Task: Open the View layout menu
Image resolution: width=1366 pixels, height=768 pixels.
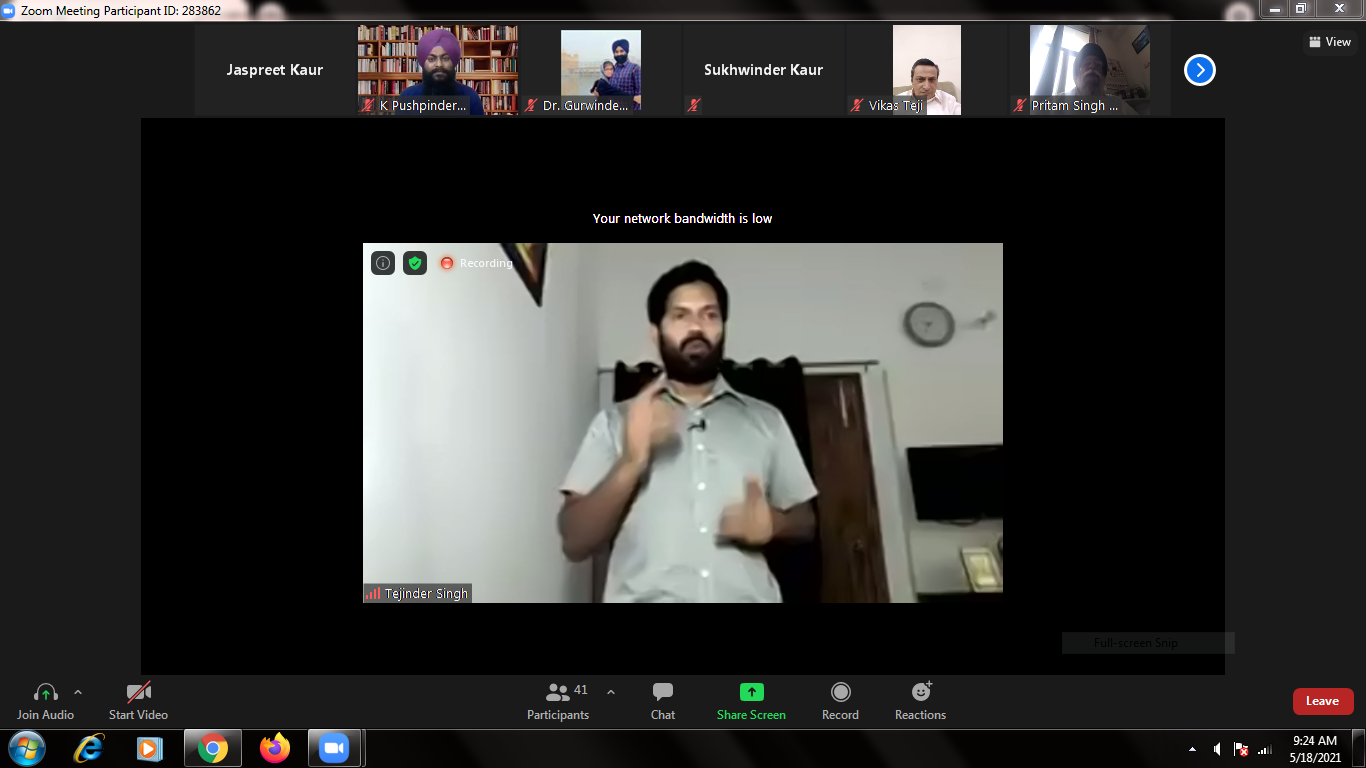Action: 1329,42
